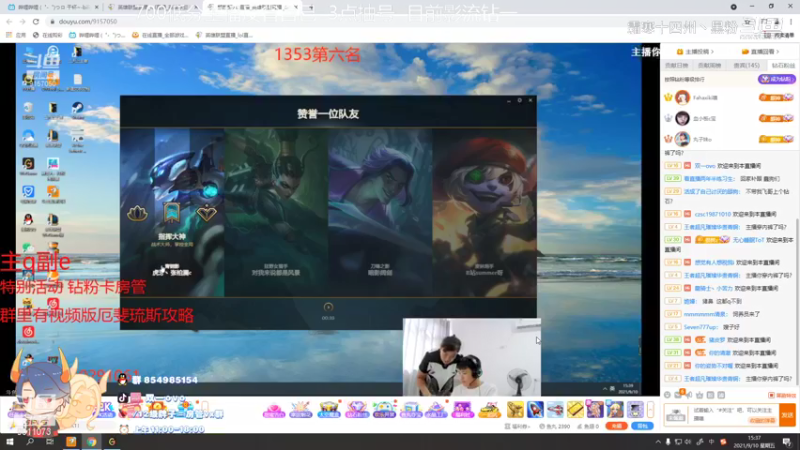
Task: Open the 福利券 dropdown
Action: [x=517, y=426]
